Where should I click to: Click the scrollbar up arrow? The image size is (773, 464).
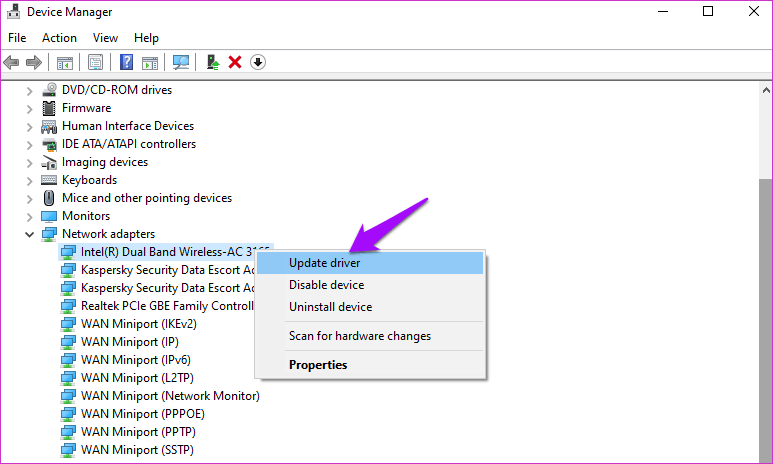766,90
